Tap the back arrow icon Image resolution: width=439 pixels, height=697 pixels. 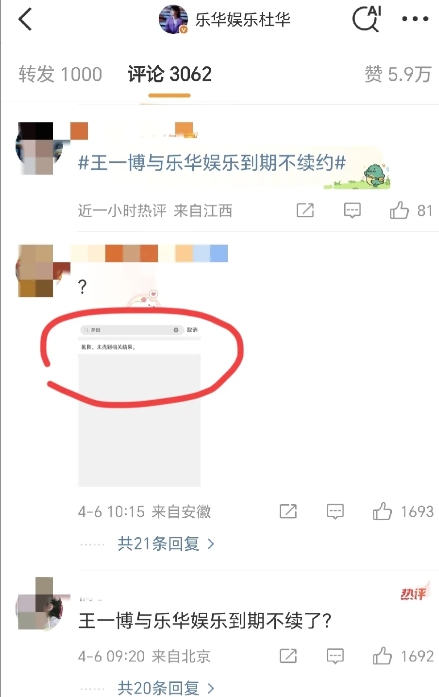(x=25, y=20)
